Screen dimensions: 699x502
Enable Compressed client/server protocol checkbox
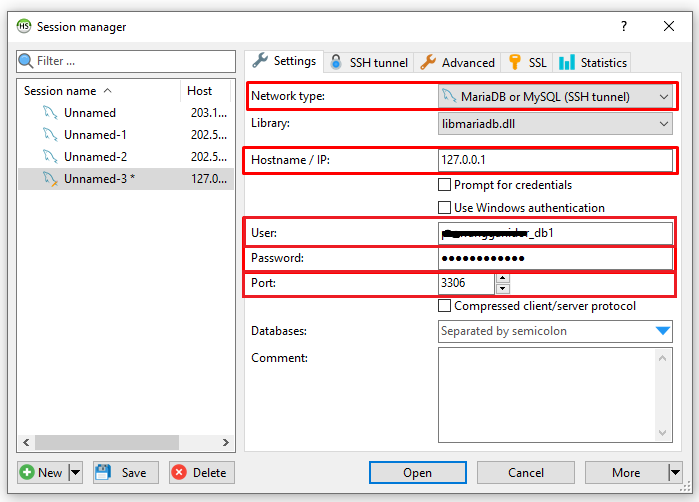(444, 306)
